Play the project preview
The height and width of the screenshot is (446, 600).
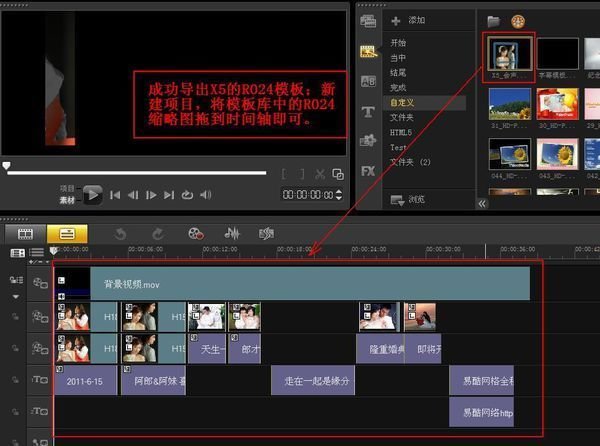point(93,195)
